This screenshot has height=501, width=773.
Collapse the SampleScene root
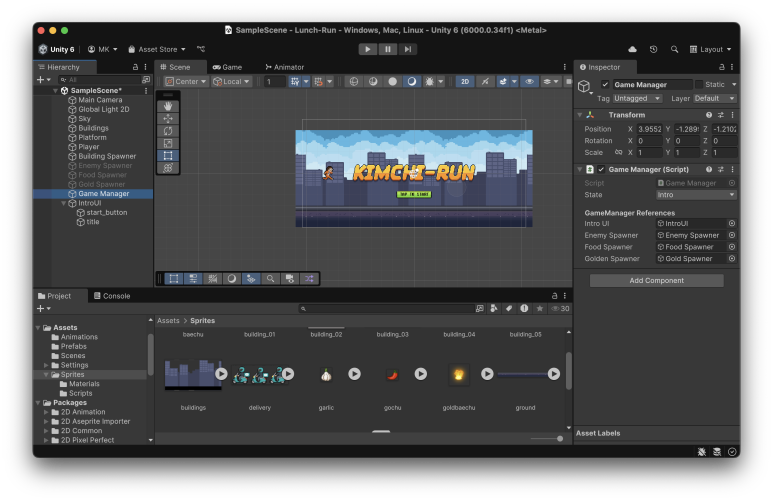click(55, 91)
